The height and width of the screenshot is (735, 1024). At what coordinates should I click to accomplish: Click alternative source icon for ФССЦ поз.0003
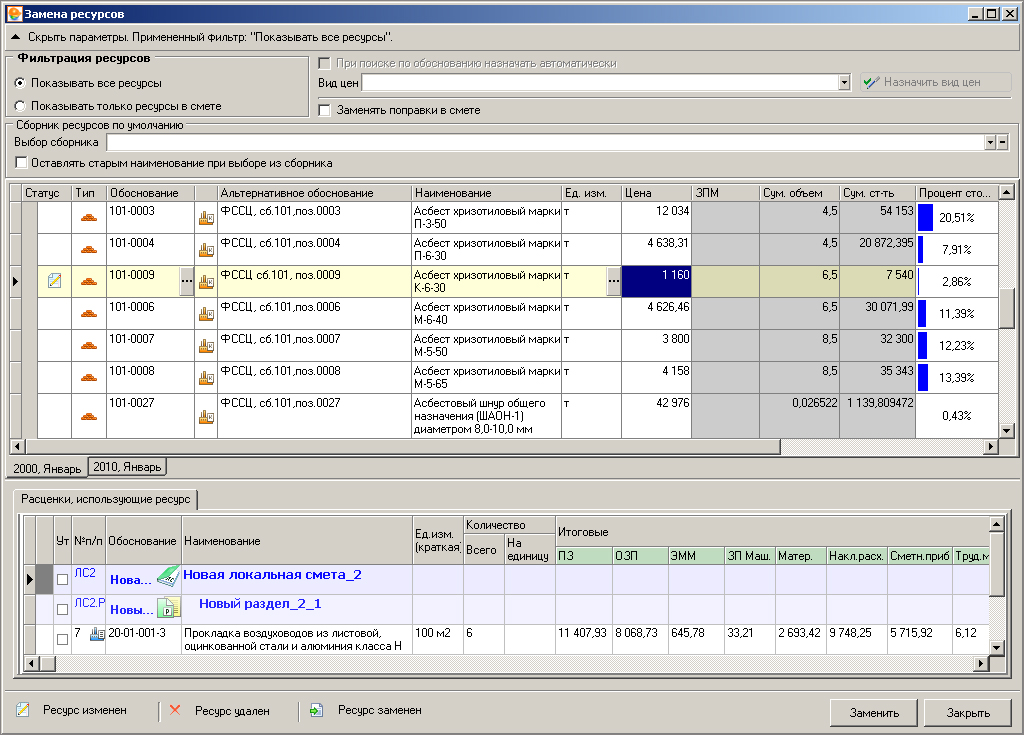206,218
